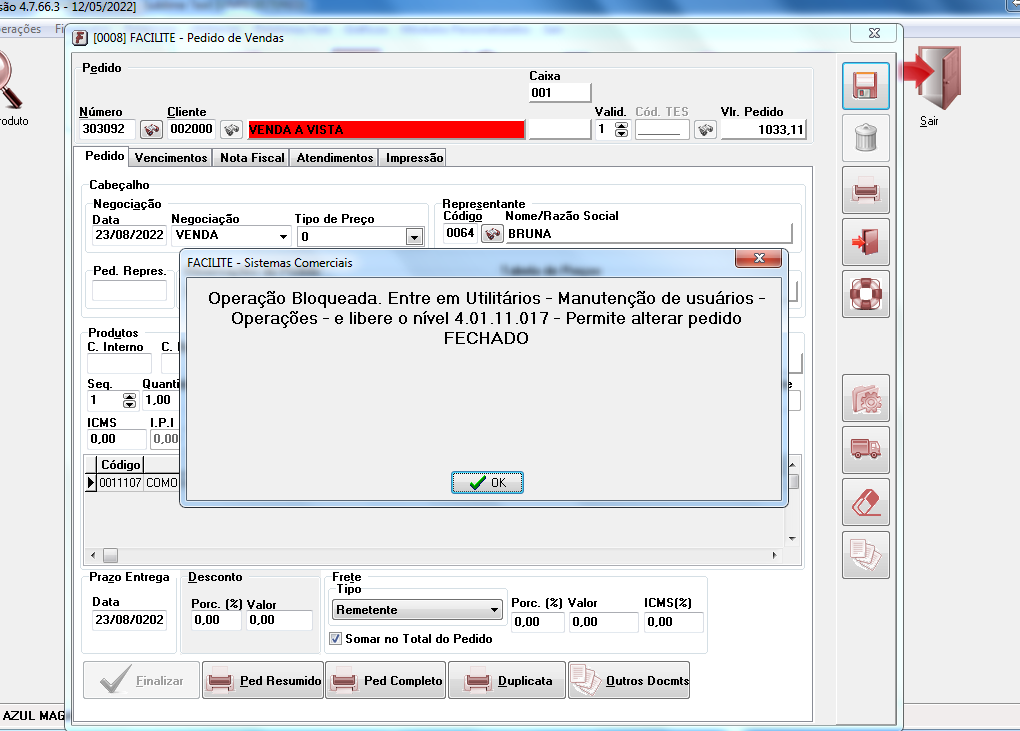Click the ICMS field under Produtos
1020x731 pixels.
coord(116,439)
